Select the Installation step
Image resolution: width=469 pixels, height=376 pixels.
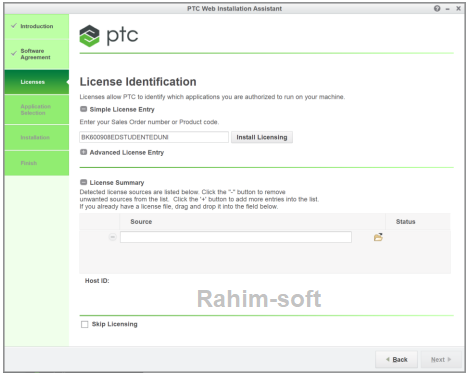click(x=37, y=137)
